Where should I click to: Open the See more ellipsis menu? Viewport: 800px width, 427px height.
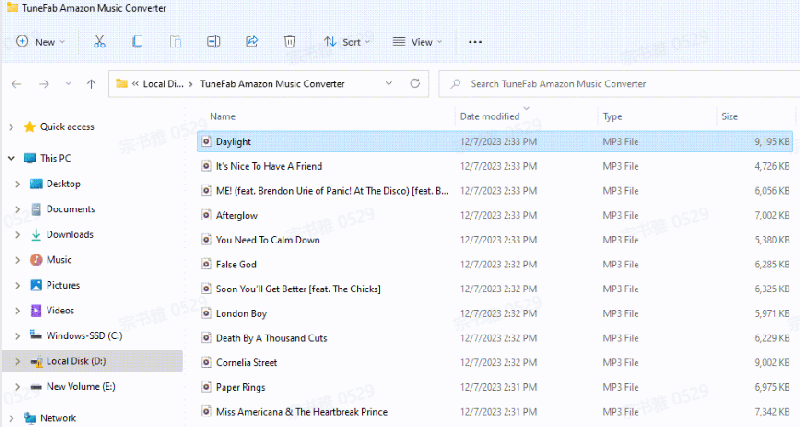[x=475, y=42]
